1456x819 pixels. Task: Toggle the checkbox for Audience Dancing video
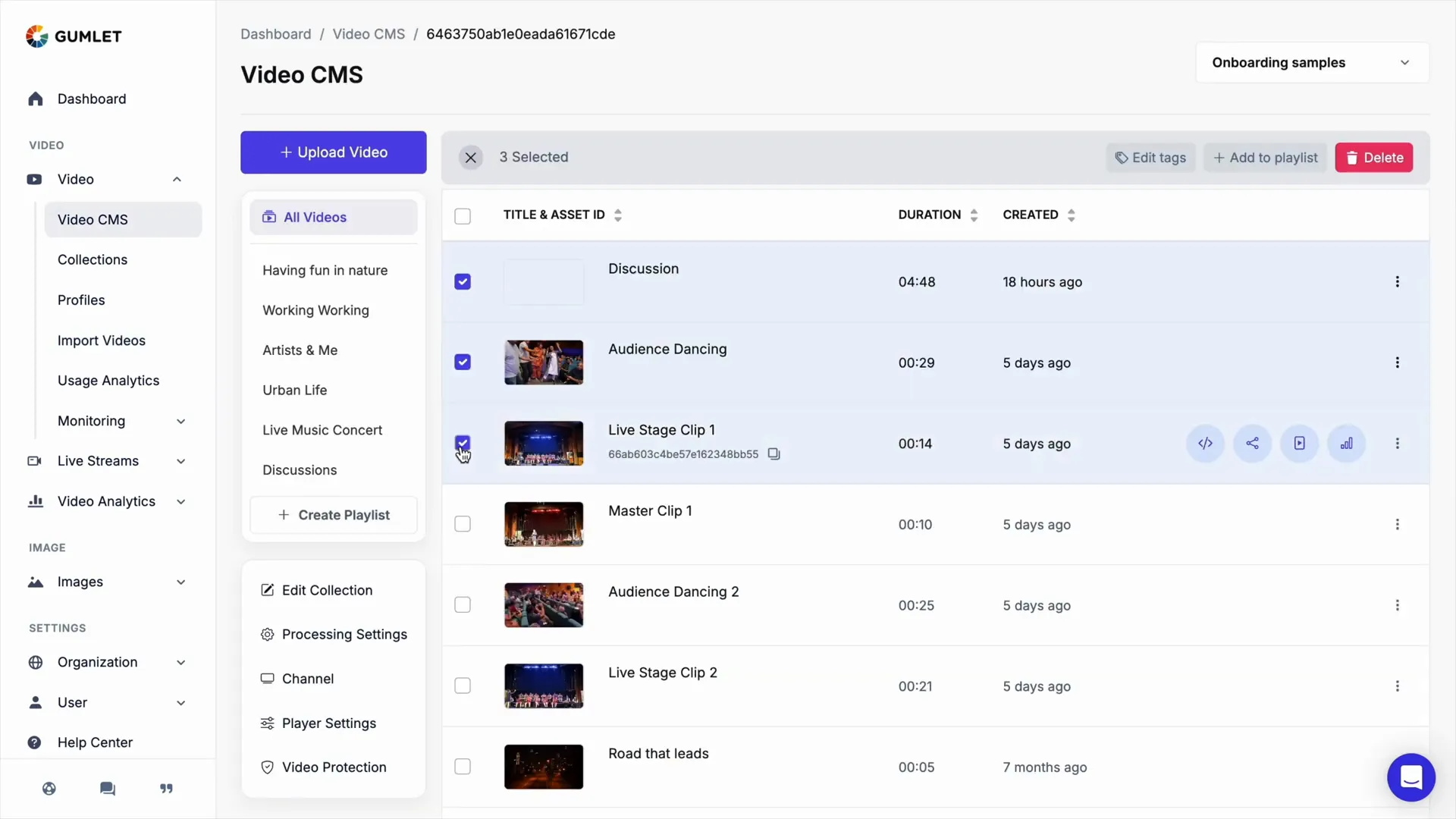462,362
